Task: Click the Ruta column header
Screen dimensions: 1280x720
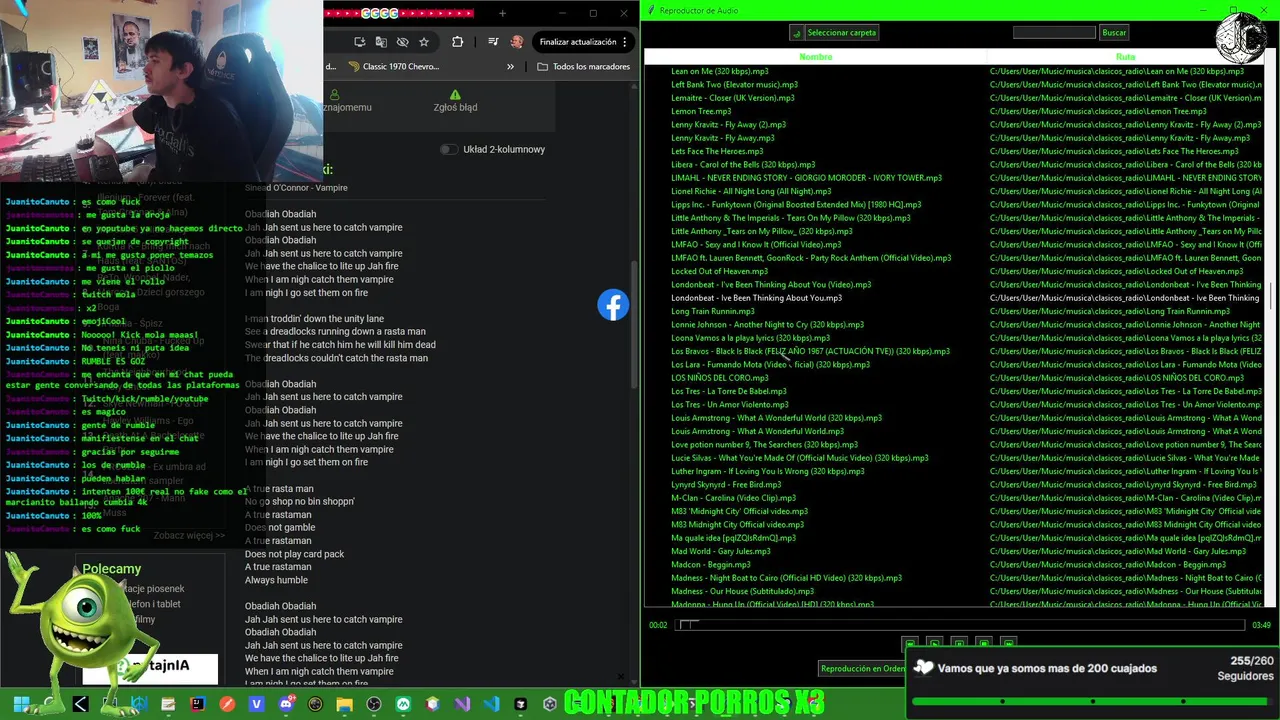Action: (1125, 57)
